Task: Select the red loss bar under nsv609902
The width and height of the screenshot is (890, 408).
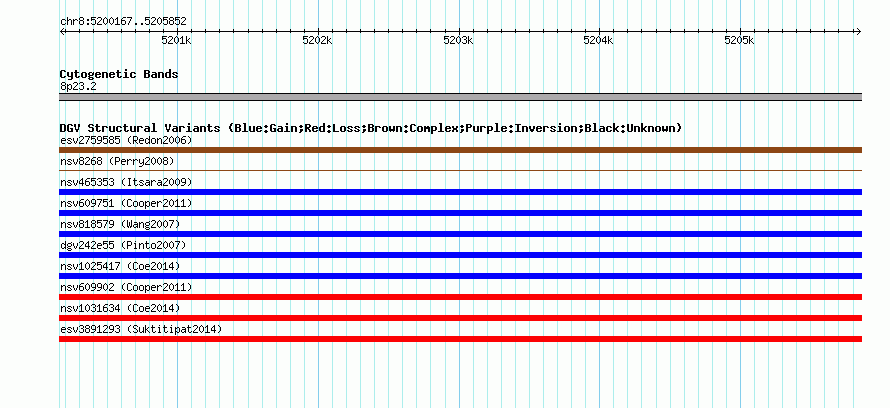Action: 460,297
